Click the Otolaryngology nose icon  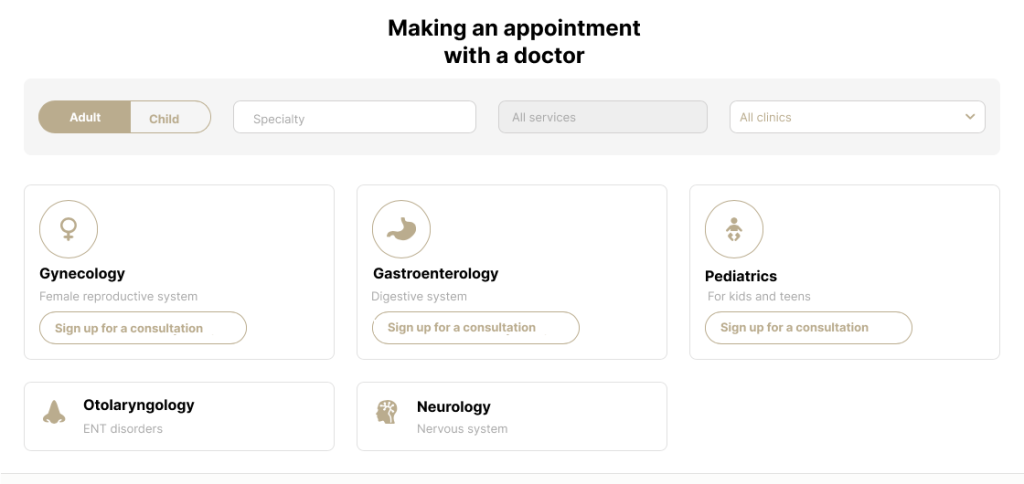click(54, 412)
